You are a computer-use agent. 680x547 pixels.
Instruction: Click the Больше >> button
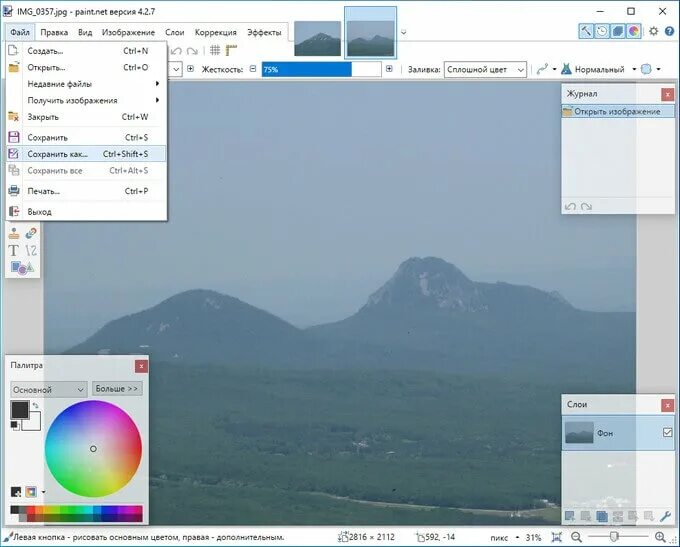(117, 389)
